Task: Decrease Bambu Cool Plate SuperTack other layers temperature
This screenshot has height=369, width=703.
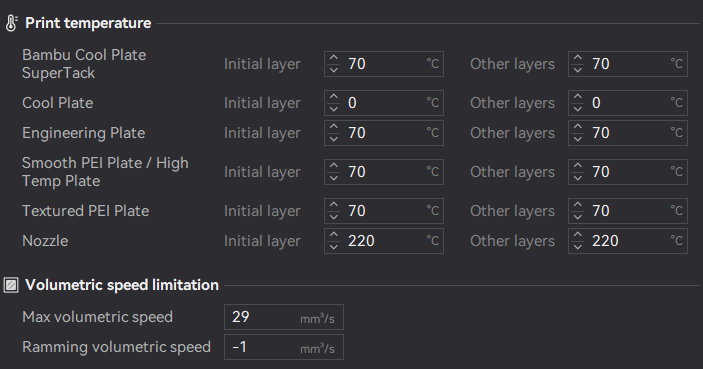Action: [x=577, y=69]
